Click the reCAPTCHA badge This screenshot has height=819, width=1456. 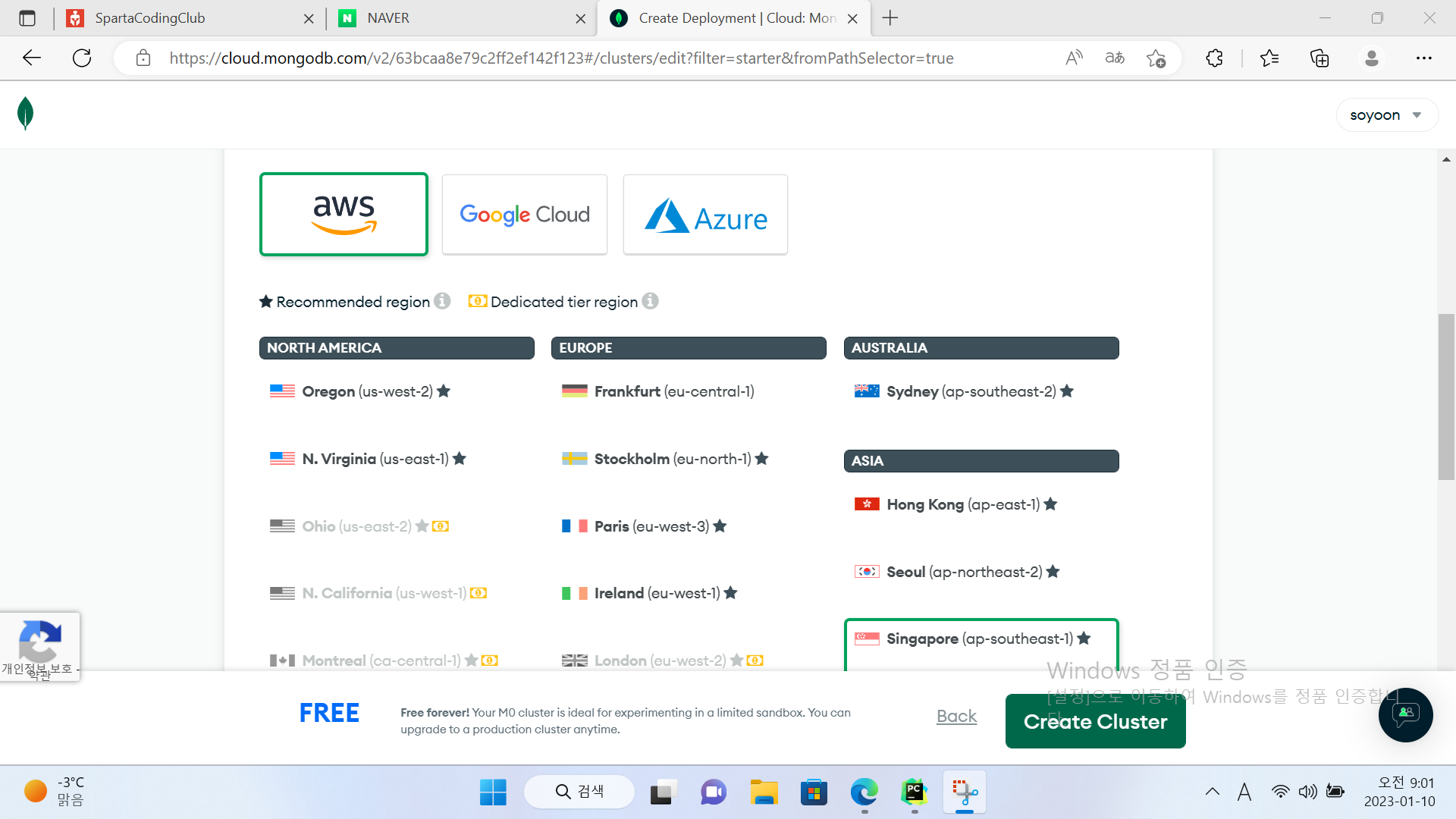click(39, 647)
